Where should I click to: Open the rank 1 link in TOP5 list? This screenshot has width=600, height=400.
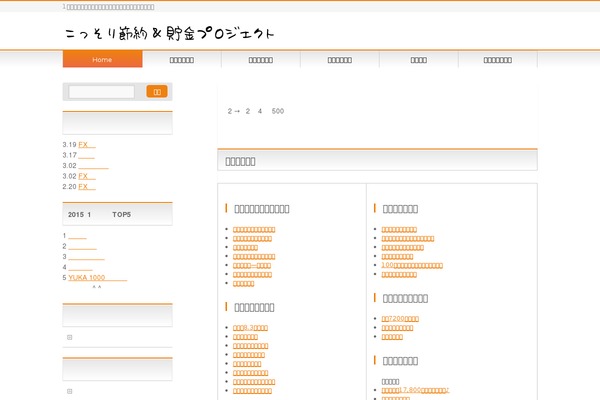click(77, 236)
